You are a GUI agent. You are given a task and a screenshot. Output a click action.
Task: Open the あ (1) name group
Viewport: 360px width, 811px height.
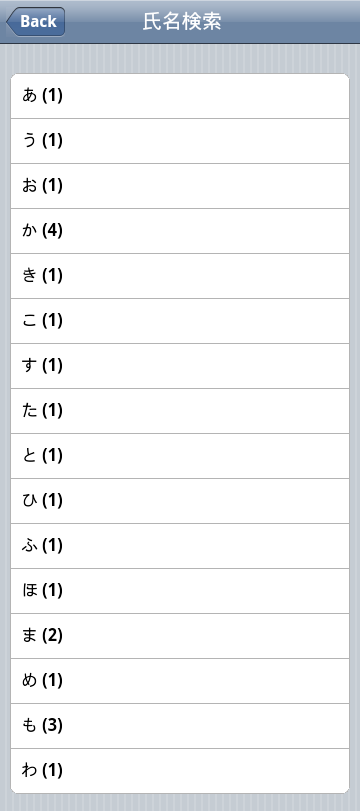[180, 96]
